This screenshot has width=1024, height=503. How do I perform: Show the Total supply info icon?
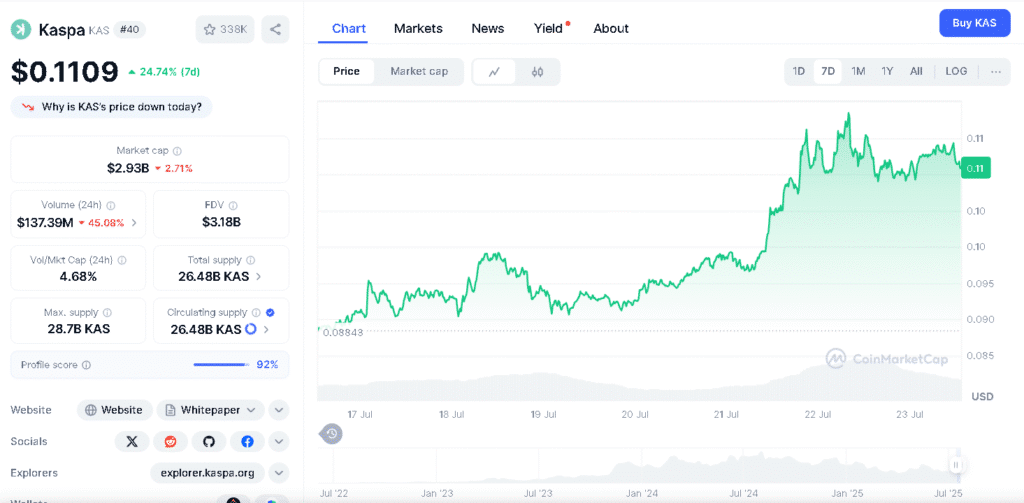pos(251,260)
